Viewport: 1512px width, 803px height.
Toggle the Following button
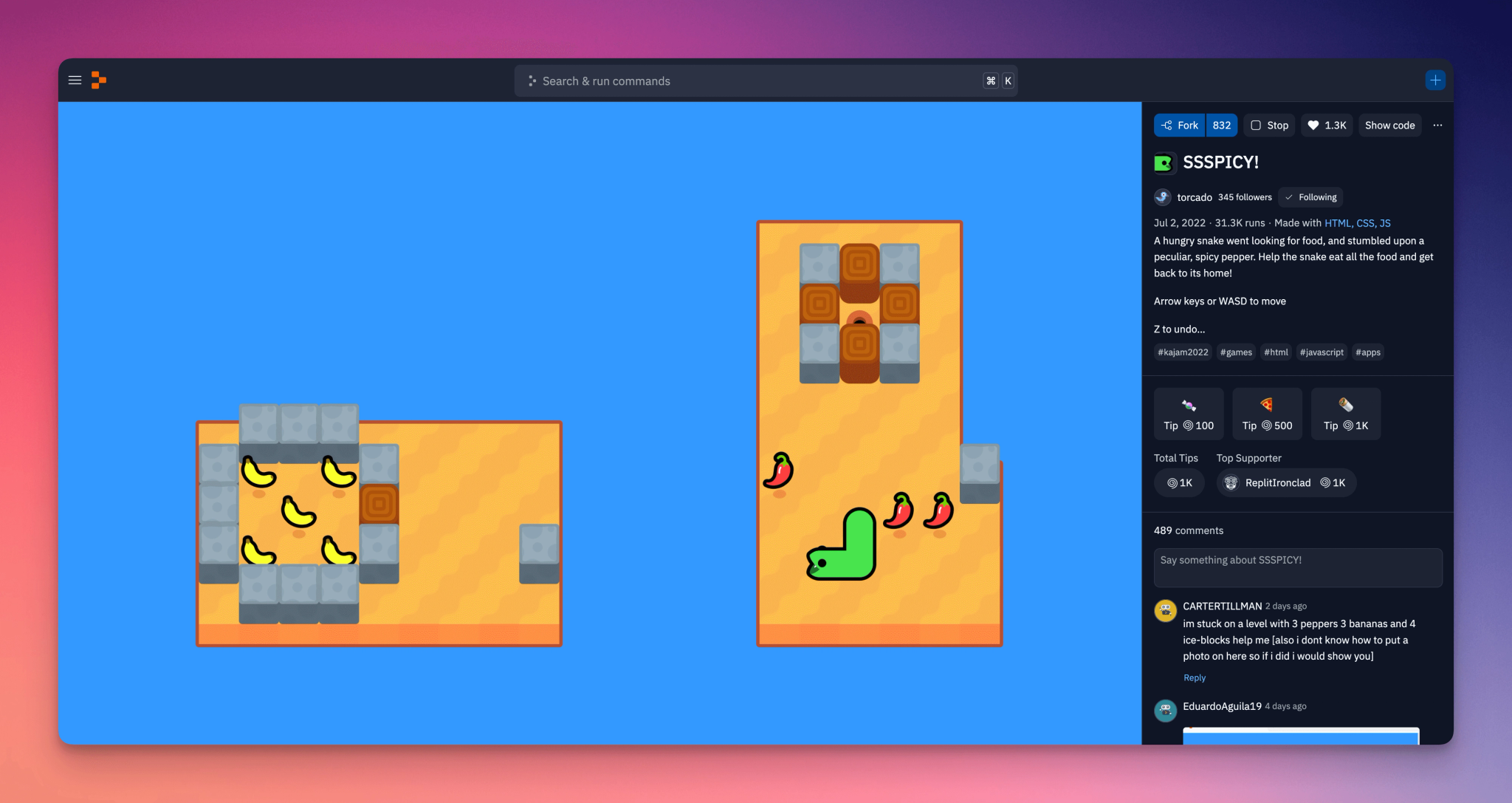point(1310,197)
